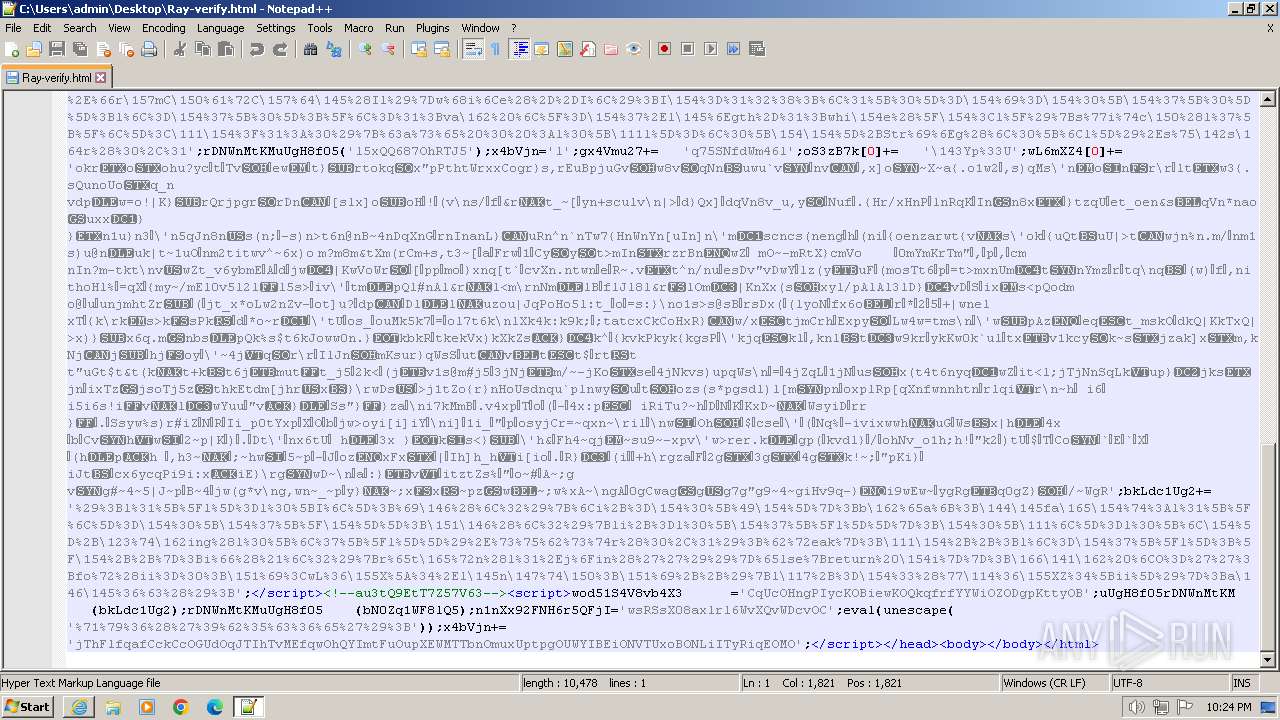
Task: Cut the selection using scissors icon
Action: point(179,49)
